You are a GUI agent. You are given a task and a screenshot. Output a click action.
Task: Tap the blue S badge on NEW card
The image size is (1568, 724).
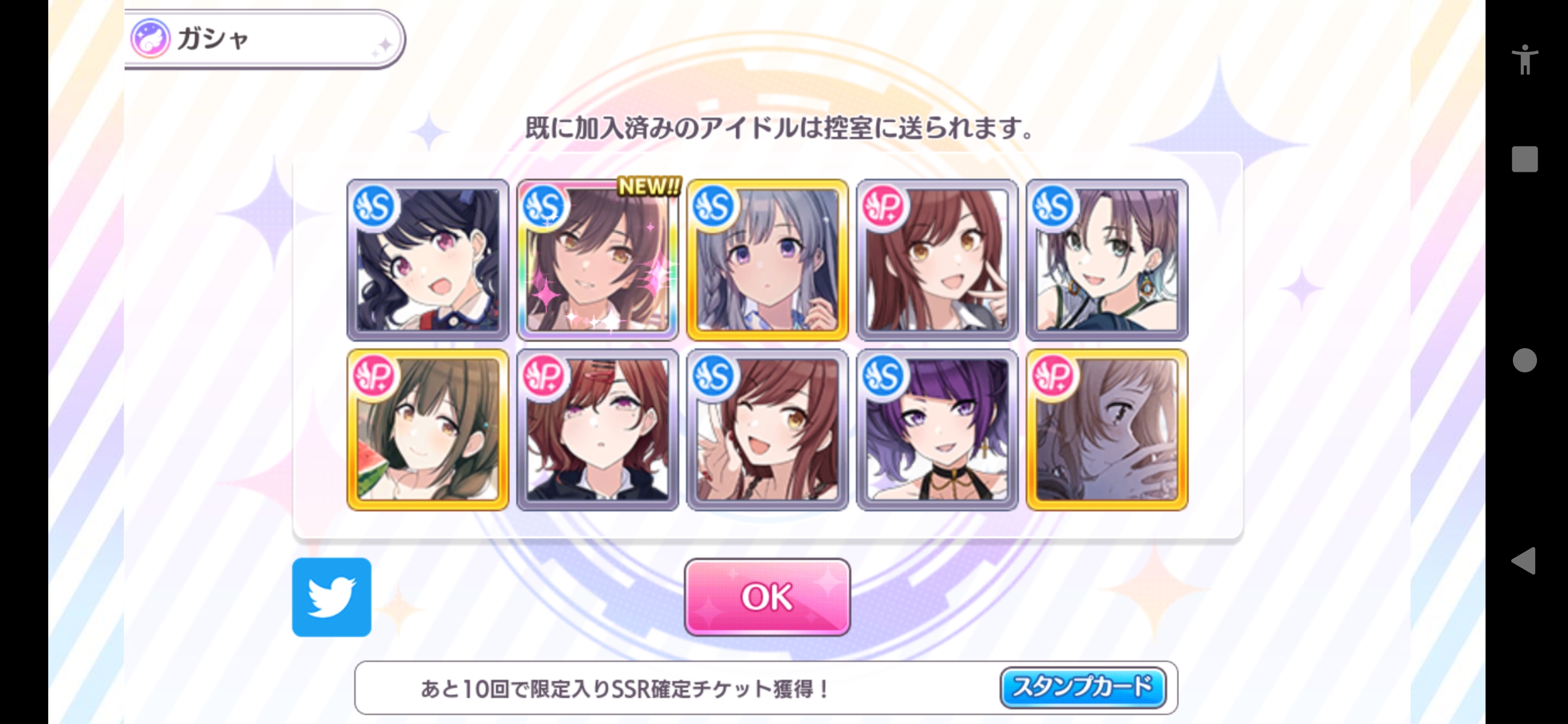coord(543,206)
